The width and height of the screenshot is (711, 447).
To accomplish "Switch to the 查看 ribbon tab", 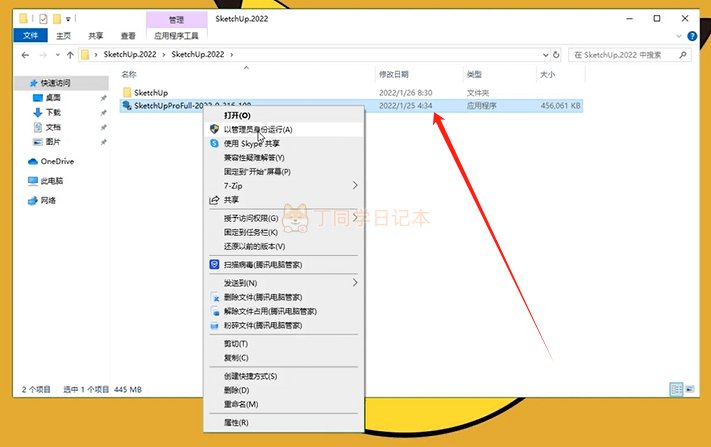I will [x=128, y=35].
